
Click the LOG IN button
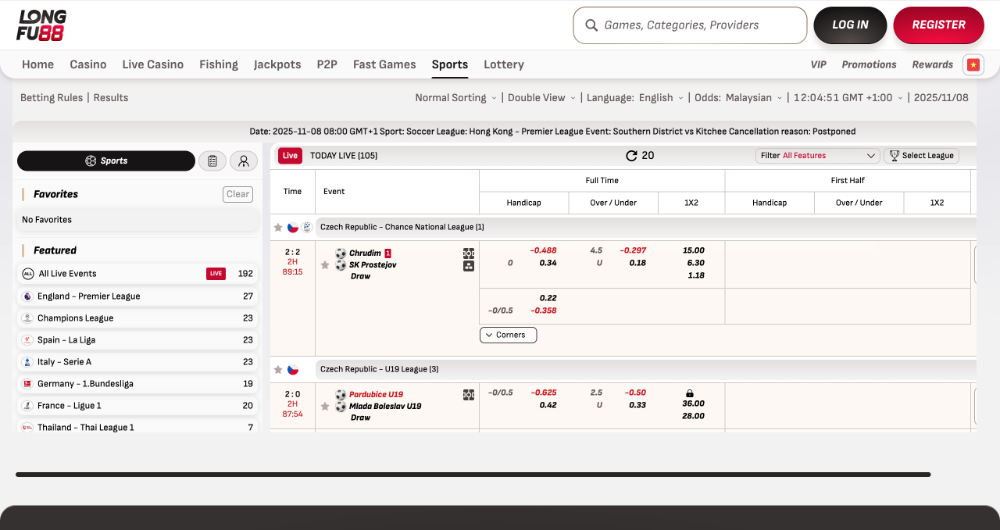tap(850, 26)
